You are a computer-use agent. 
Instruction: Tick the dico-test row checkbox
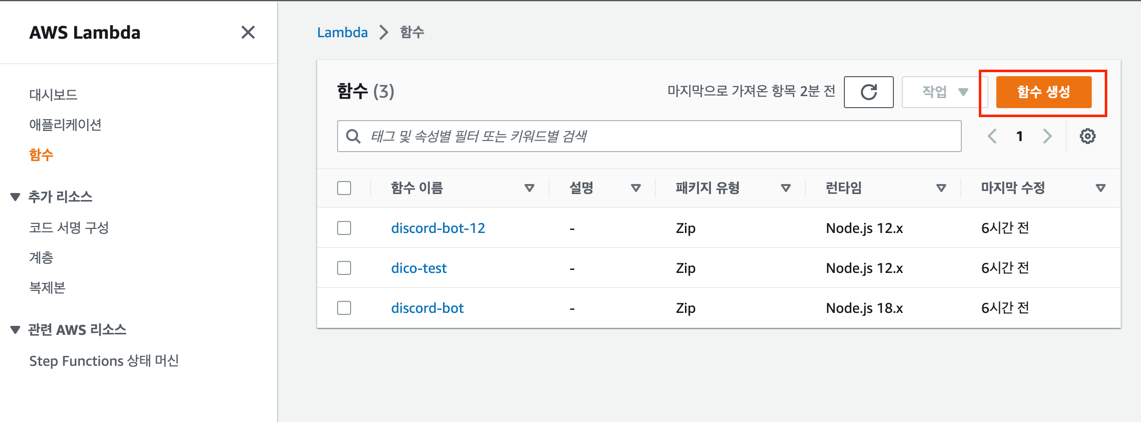pyautogui.click(x=344, y=268)
